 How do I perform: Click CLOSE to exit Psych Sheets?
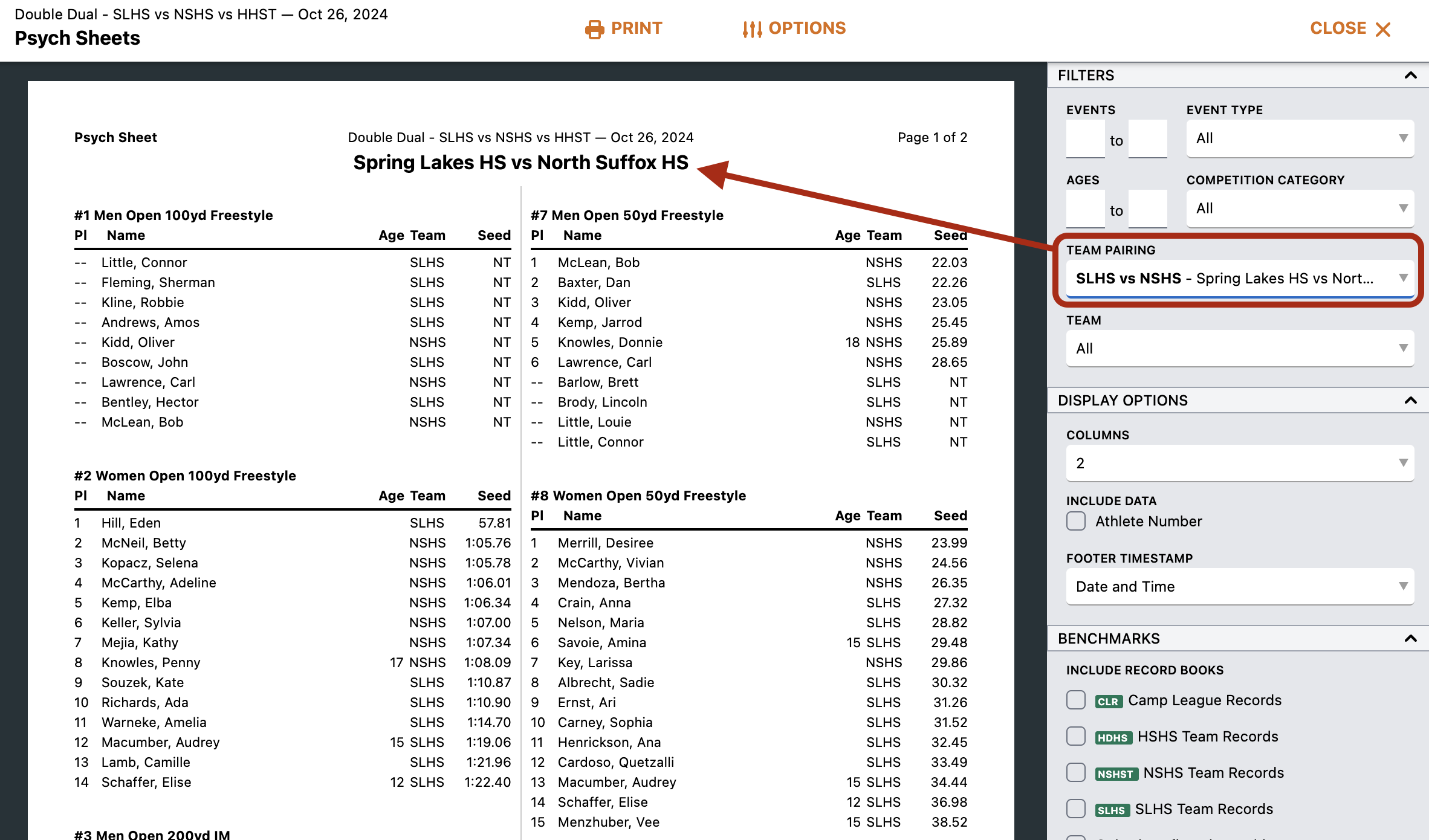click(1350, 28)
